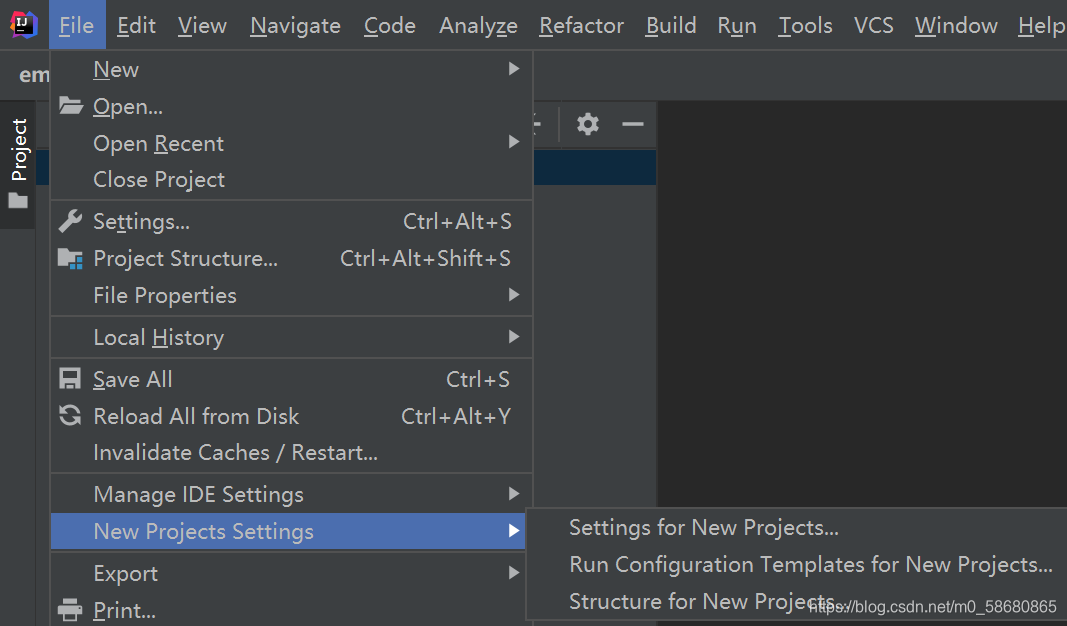Screen dimensions: 1067x626
Task: Choose Run Configuration Templates for New Projects...
Action: click(x=810, y=564)
